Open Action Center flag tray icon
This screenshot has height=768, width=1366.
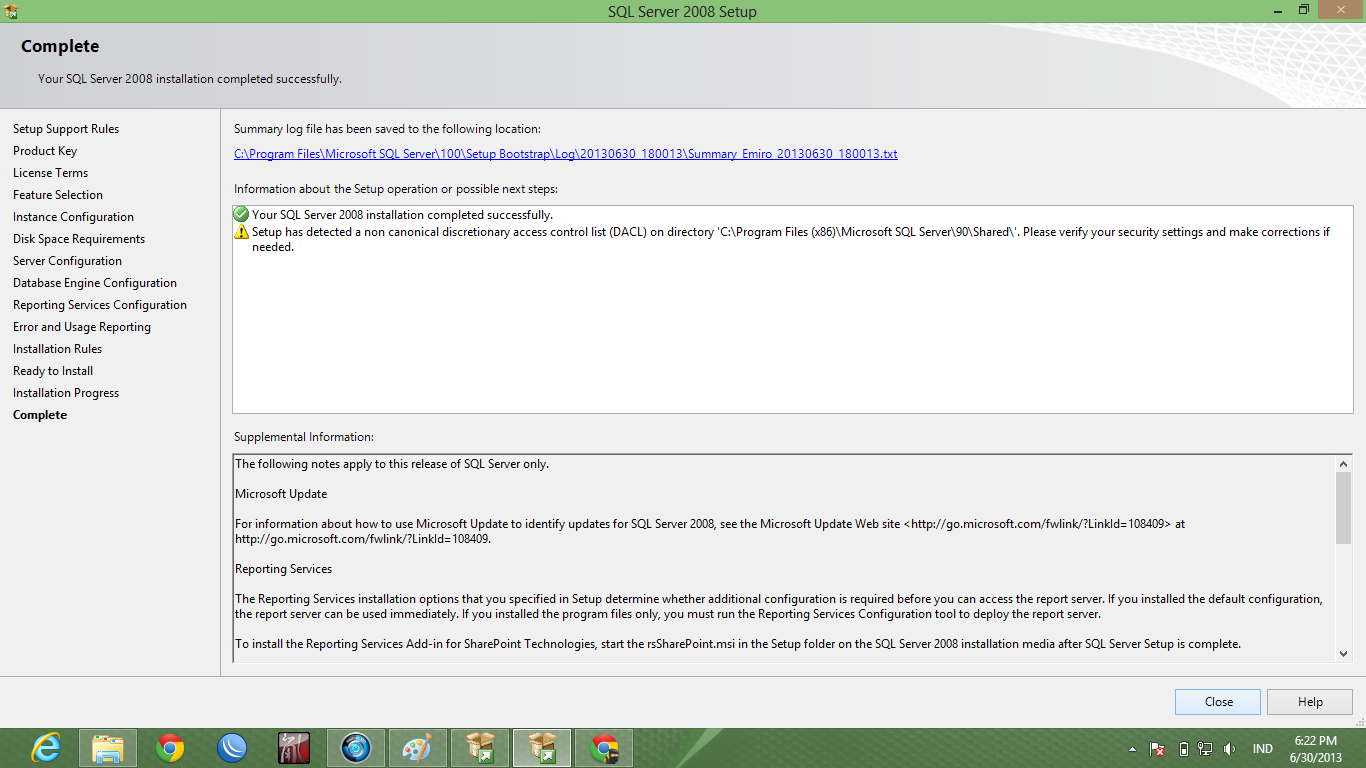(x=1157, y=749)
